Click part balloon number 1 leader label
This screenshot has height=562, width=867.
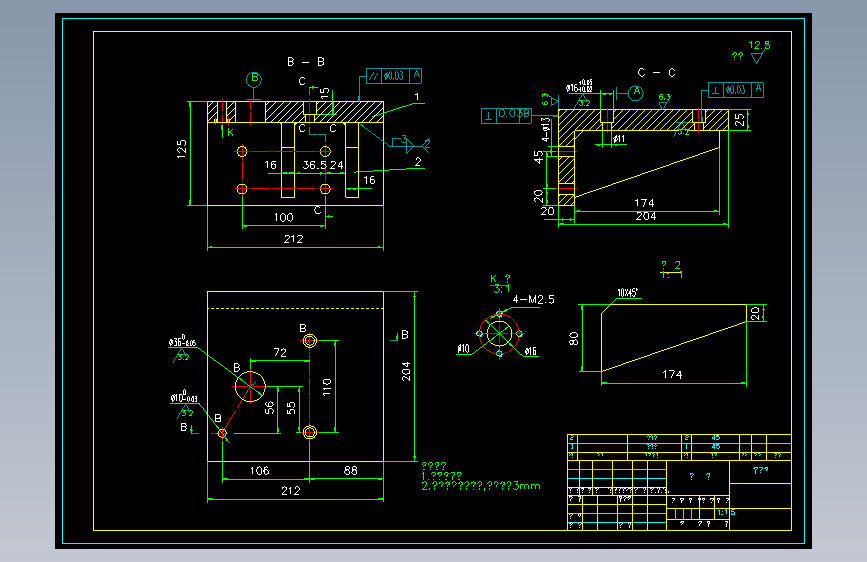(417, 97)
